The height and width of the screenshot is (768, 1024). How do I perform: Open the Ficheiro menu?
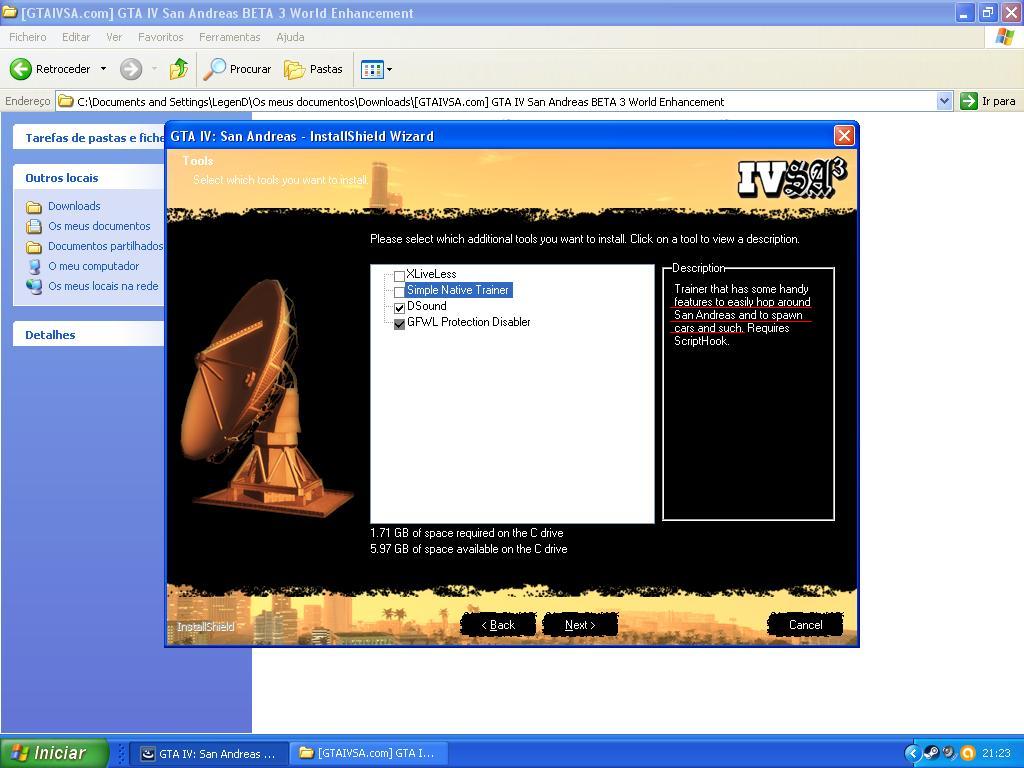(27, 37)
